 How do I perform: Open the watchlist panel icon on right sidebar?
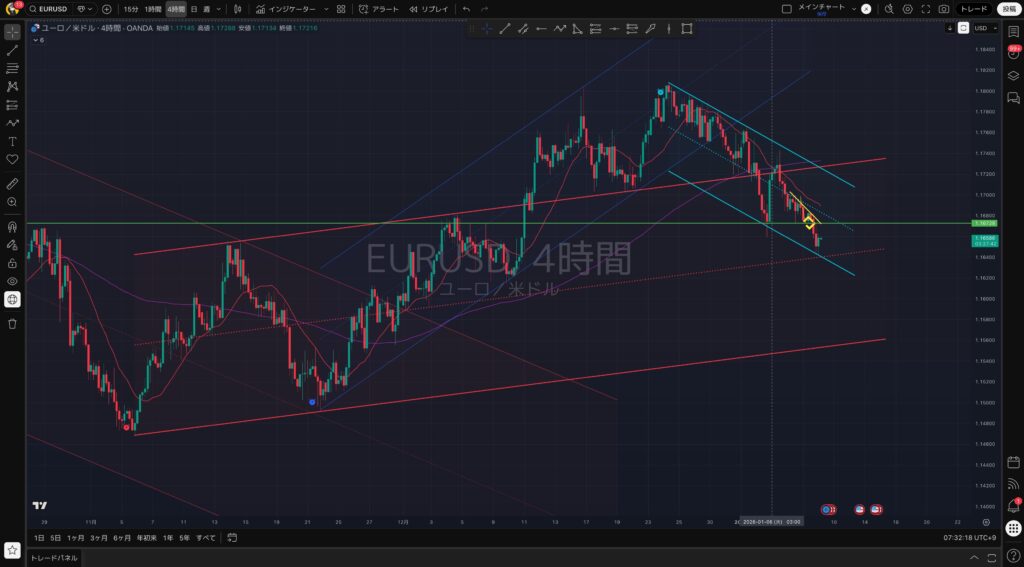1013,32
